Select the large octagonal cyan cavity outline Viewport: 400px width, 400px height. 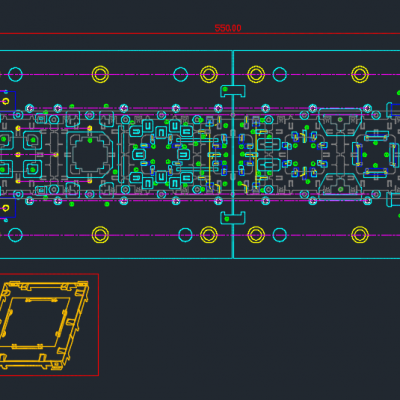90,155
